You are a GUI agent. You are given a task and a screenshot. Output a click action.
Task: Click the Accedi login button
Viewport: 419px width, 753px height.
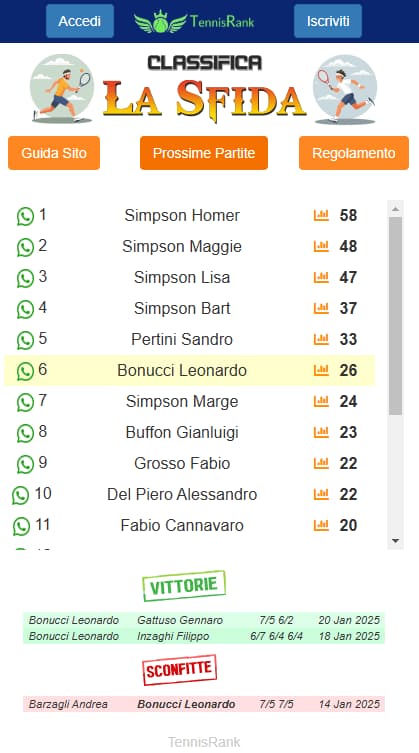(x=80, y=21)
